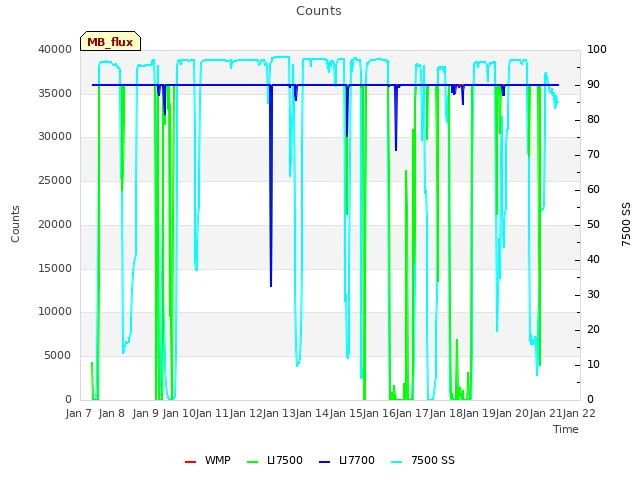Click the Jan 20 date tick
640x480 pixels.
513,414
